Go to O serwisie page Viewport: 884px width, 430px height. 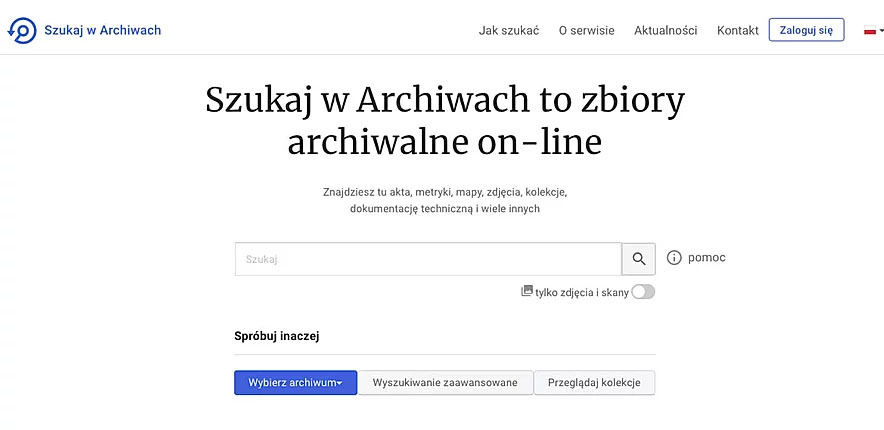[586, 30]
